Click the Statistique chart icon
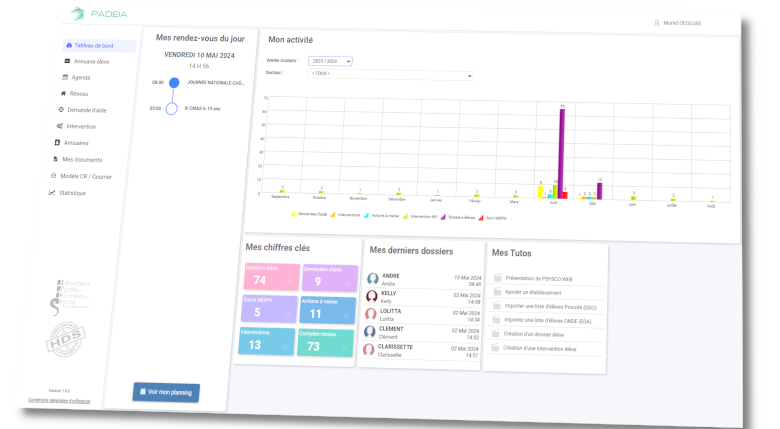Screen dimensions: 780x429 (x=53, y=192)
